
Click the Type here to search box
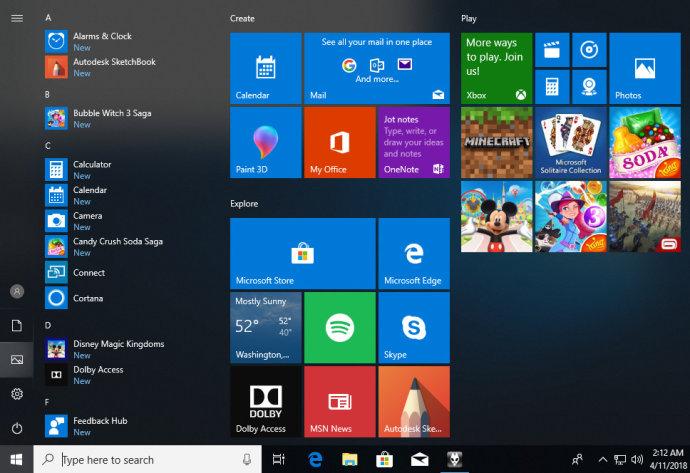click(x=147, y=459)
